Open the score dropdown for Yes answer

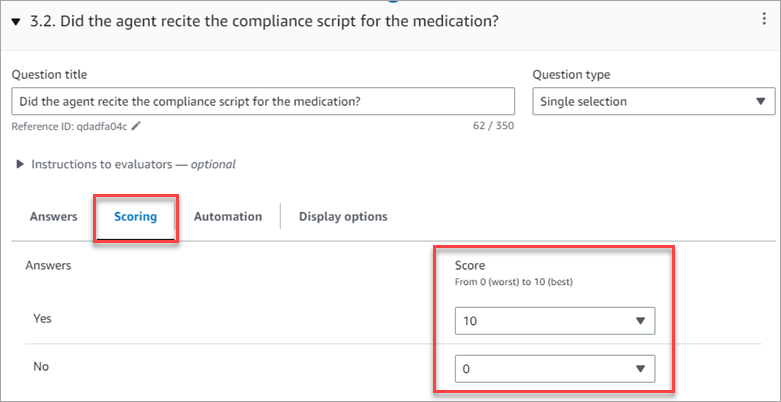pyautogui.click(x=554, y=321)
